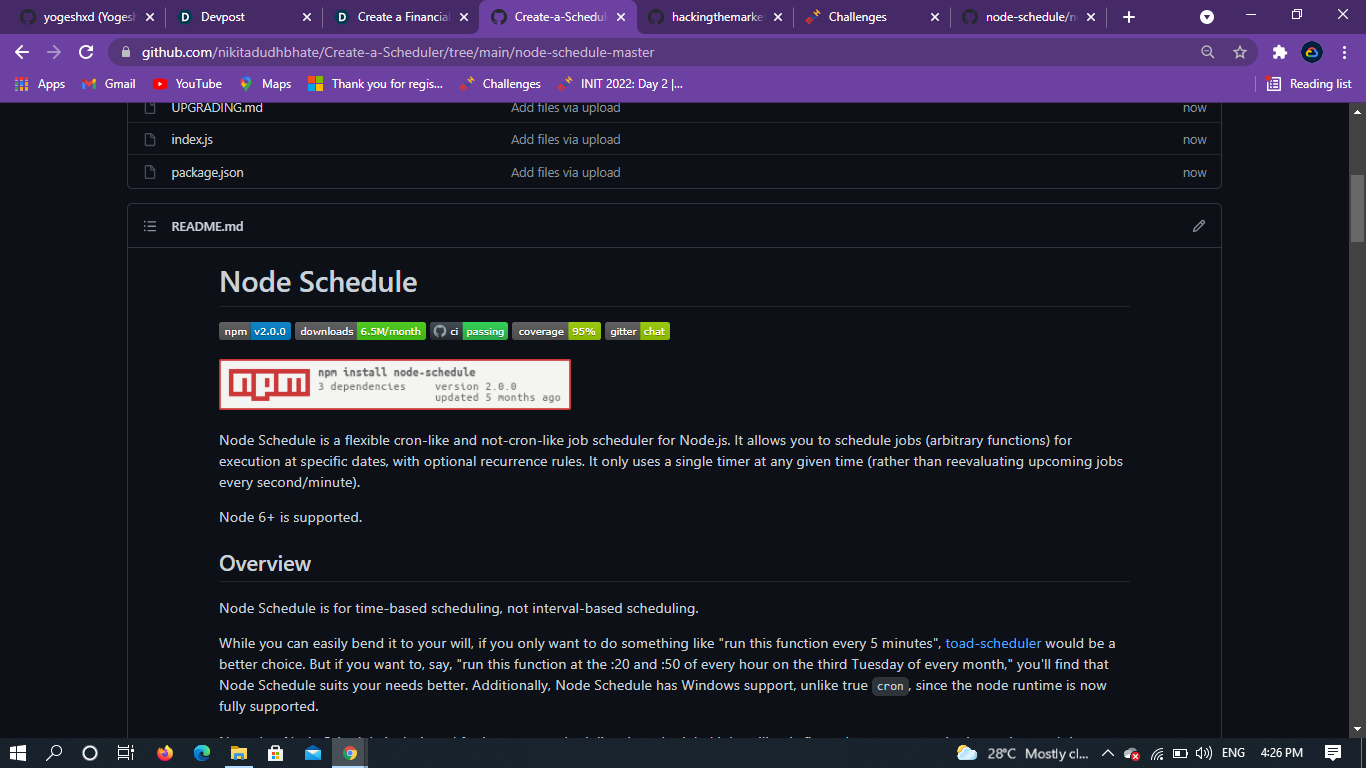Open the Maps bookmark
The width and height of the screenshot is (1366, 768).
coord(265,84)
